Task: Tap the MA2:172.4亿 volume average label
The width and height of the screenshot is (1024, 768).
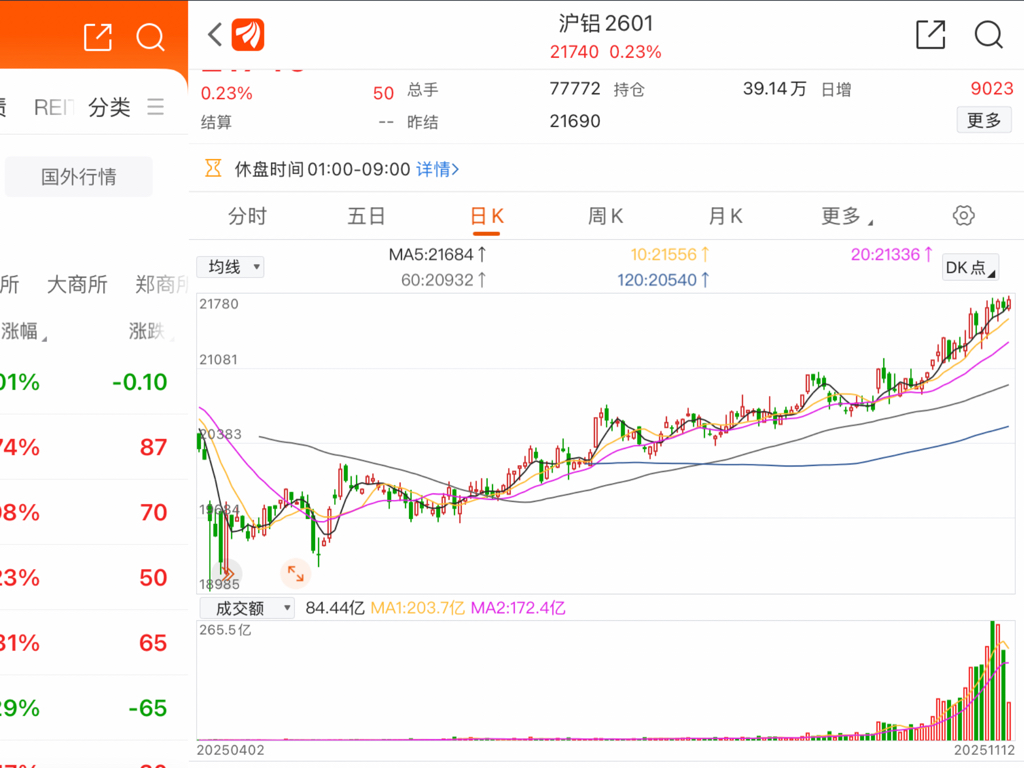Action: pyautogui.click(x=518, y=608)
